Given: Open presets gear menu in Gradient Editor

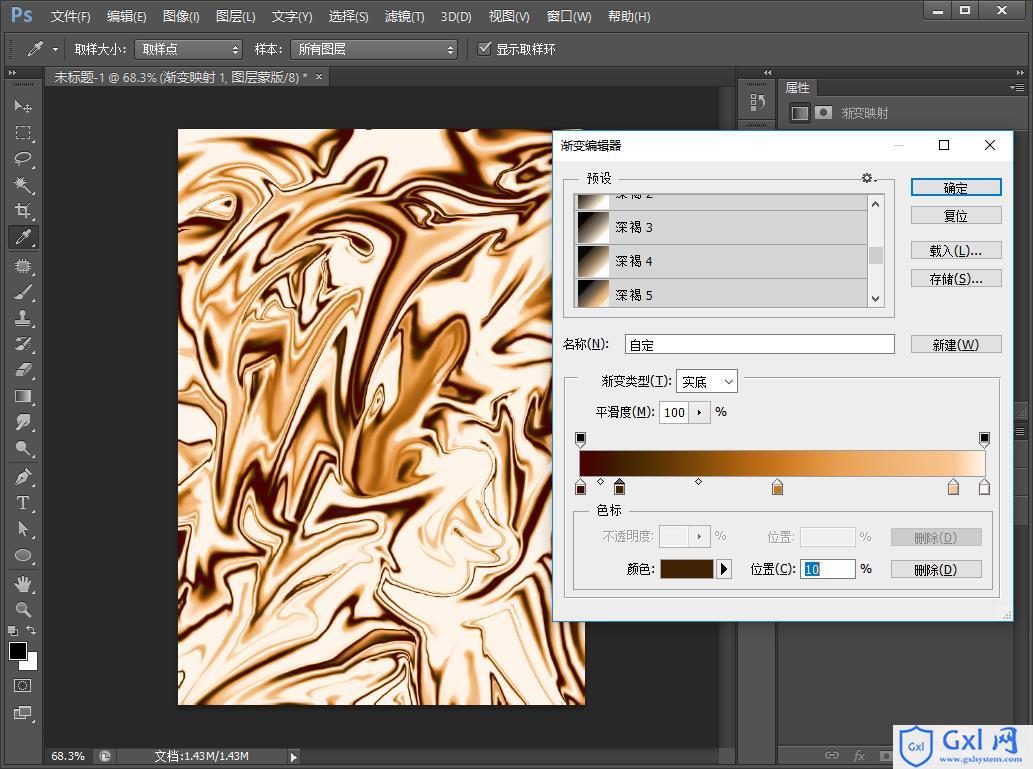Looking at the screenshot, I should (x=868, y=178).
